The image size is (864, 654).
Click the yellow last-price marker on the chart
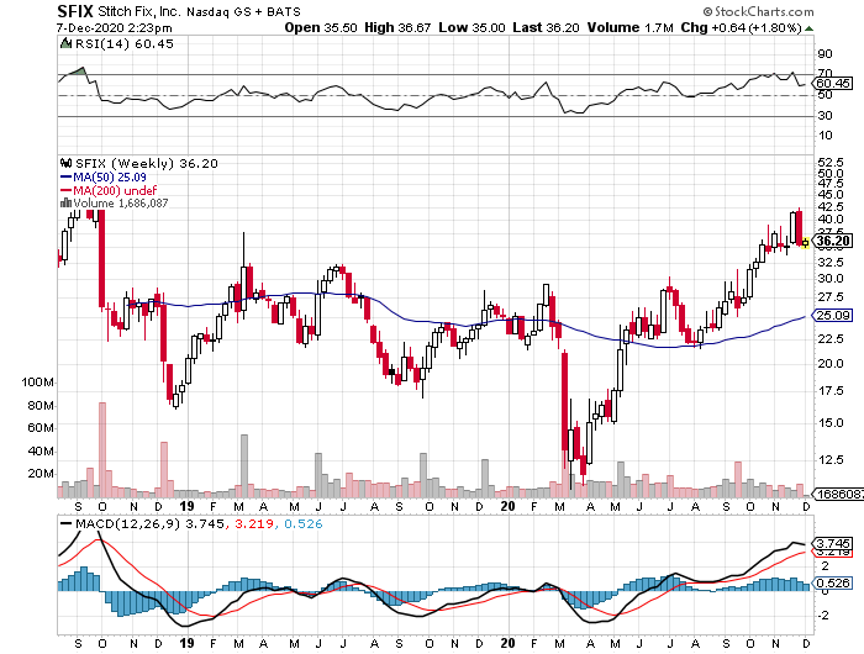pyautogui.click(x=806, y=242)
